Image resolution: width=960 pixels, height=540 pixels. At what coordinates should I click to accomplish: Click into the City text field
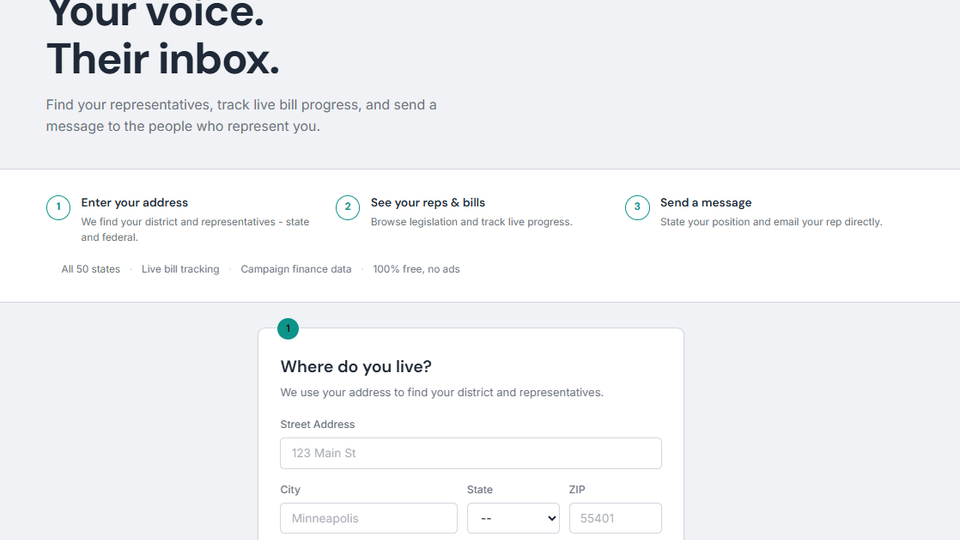tap(368, 518)
